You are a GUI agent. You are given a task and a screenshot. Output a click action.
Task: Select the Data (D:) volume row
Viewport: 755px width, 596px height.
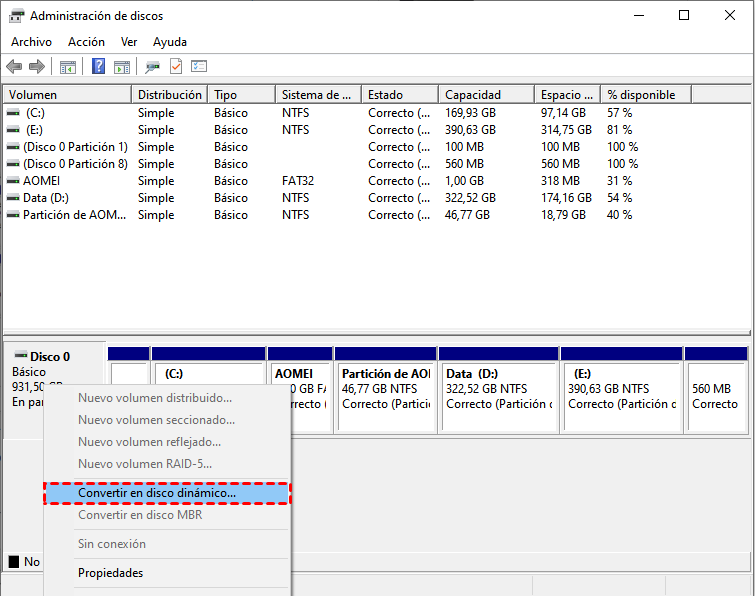point(46,198)
